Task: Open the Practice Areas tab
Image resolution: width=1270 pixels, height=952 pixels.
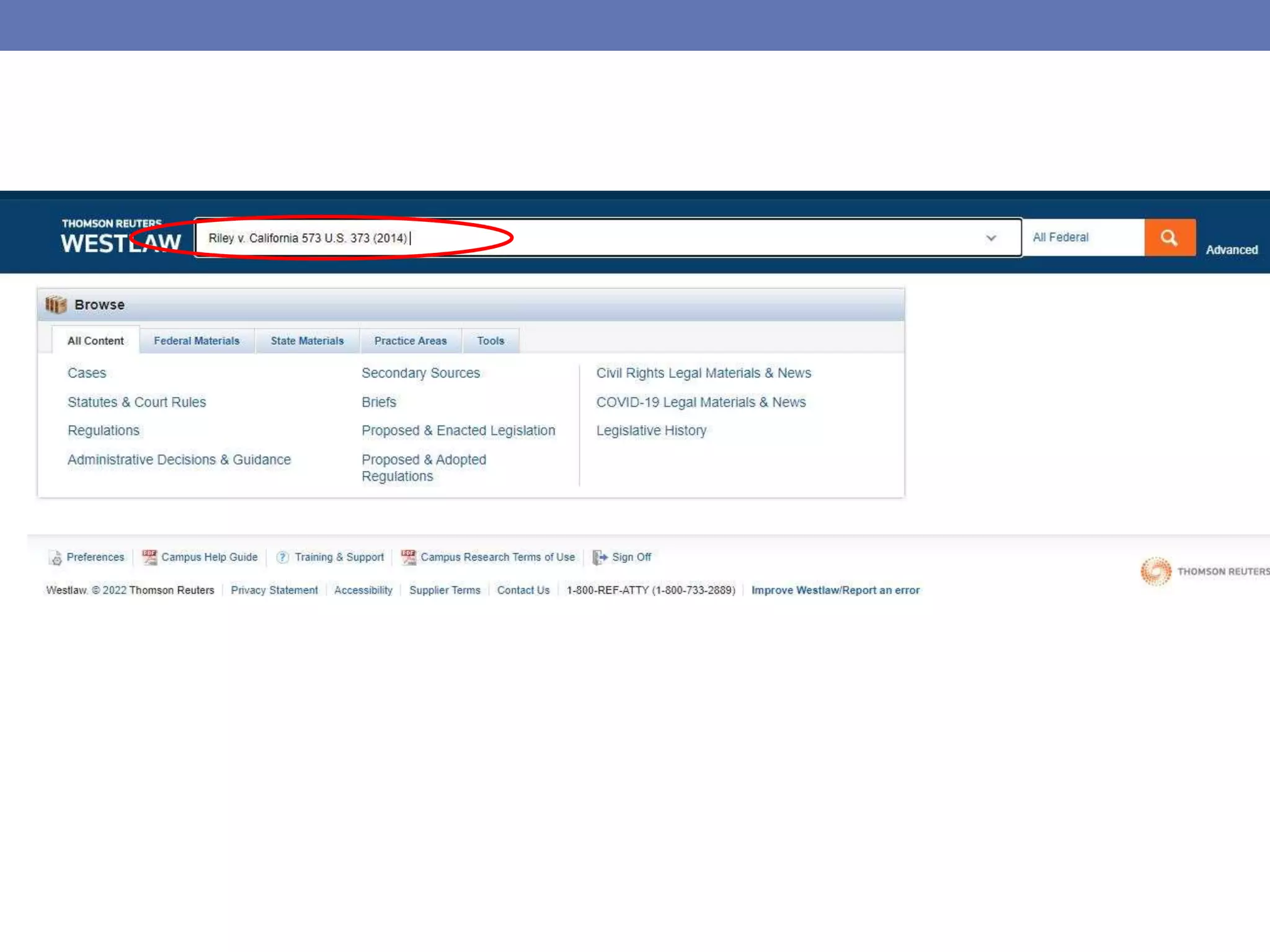Action: tap(410, 341)
